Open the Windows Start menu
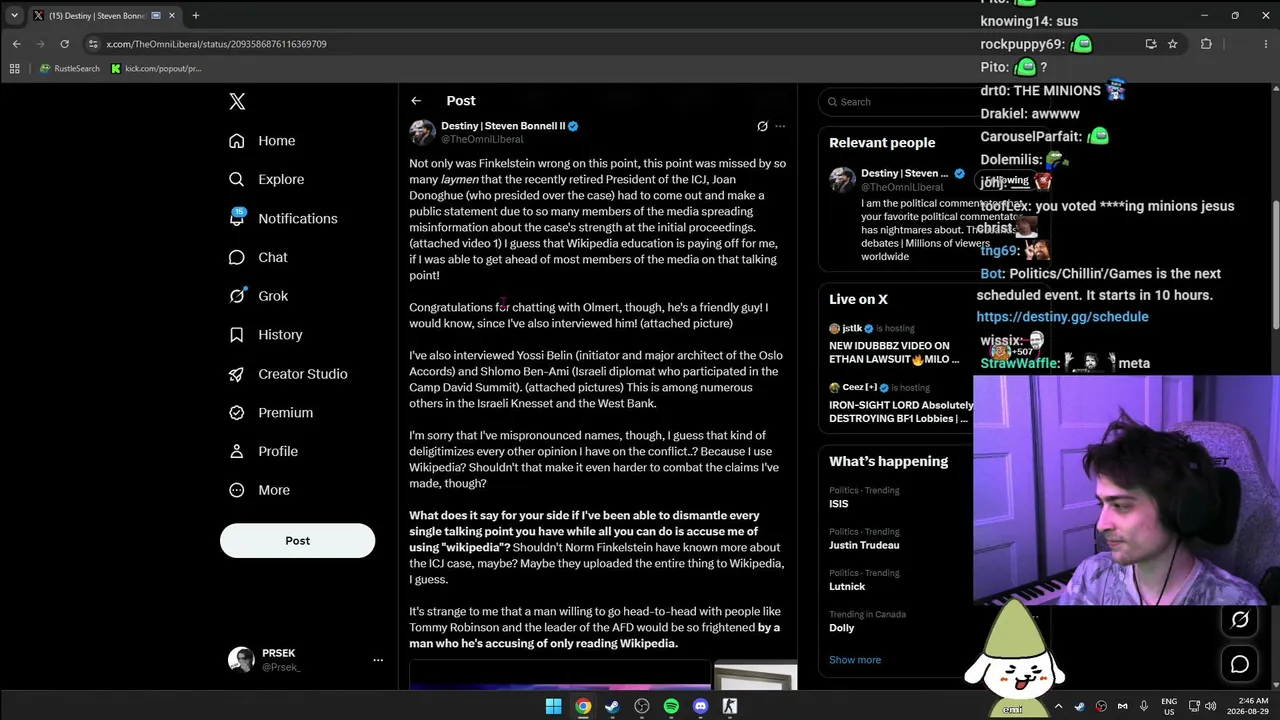 click(x=553, y=706)
